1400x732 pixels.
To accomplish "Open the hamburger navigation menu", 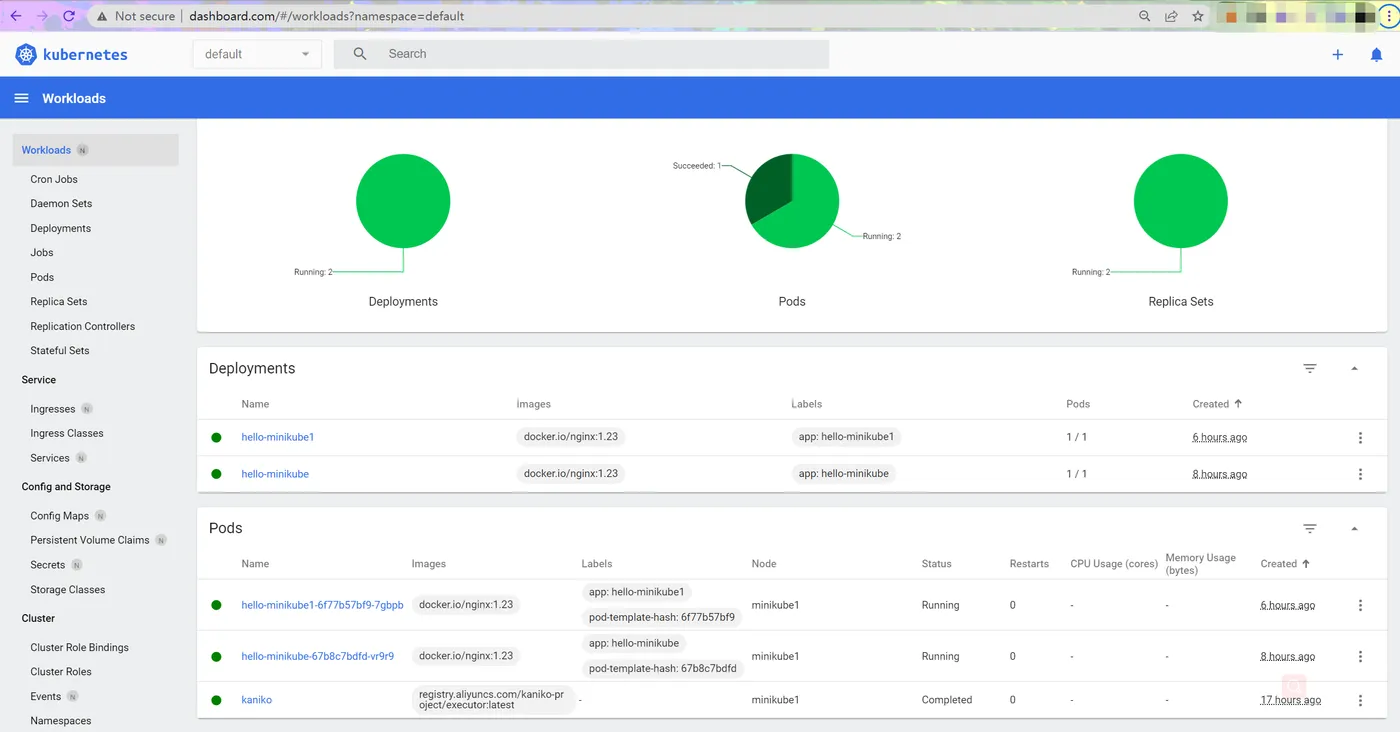I will 21,98.
